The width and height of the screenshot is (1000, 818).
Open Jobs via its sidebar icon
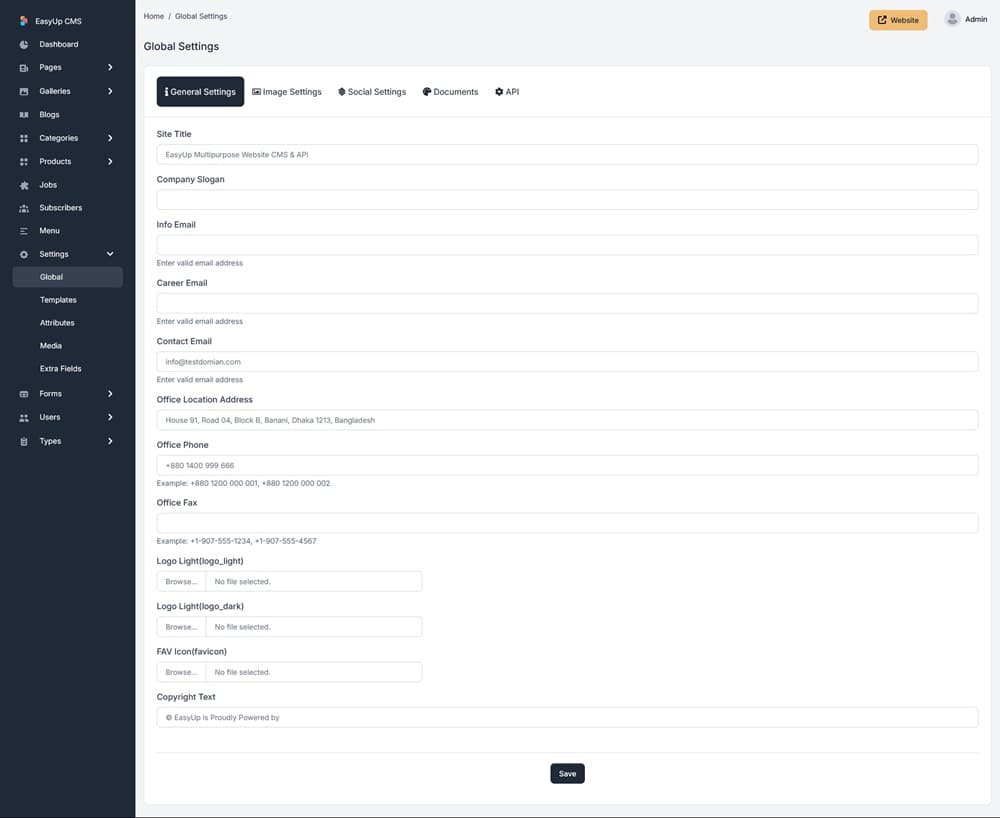[24, 185]
